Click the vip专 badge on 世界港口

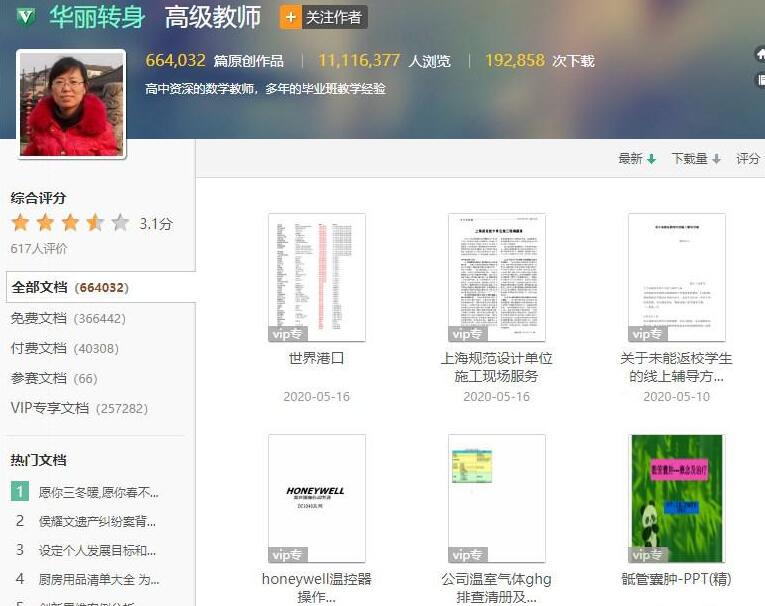[287, 334]
